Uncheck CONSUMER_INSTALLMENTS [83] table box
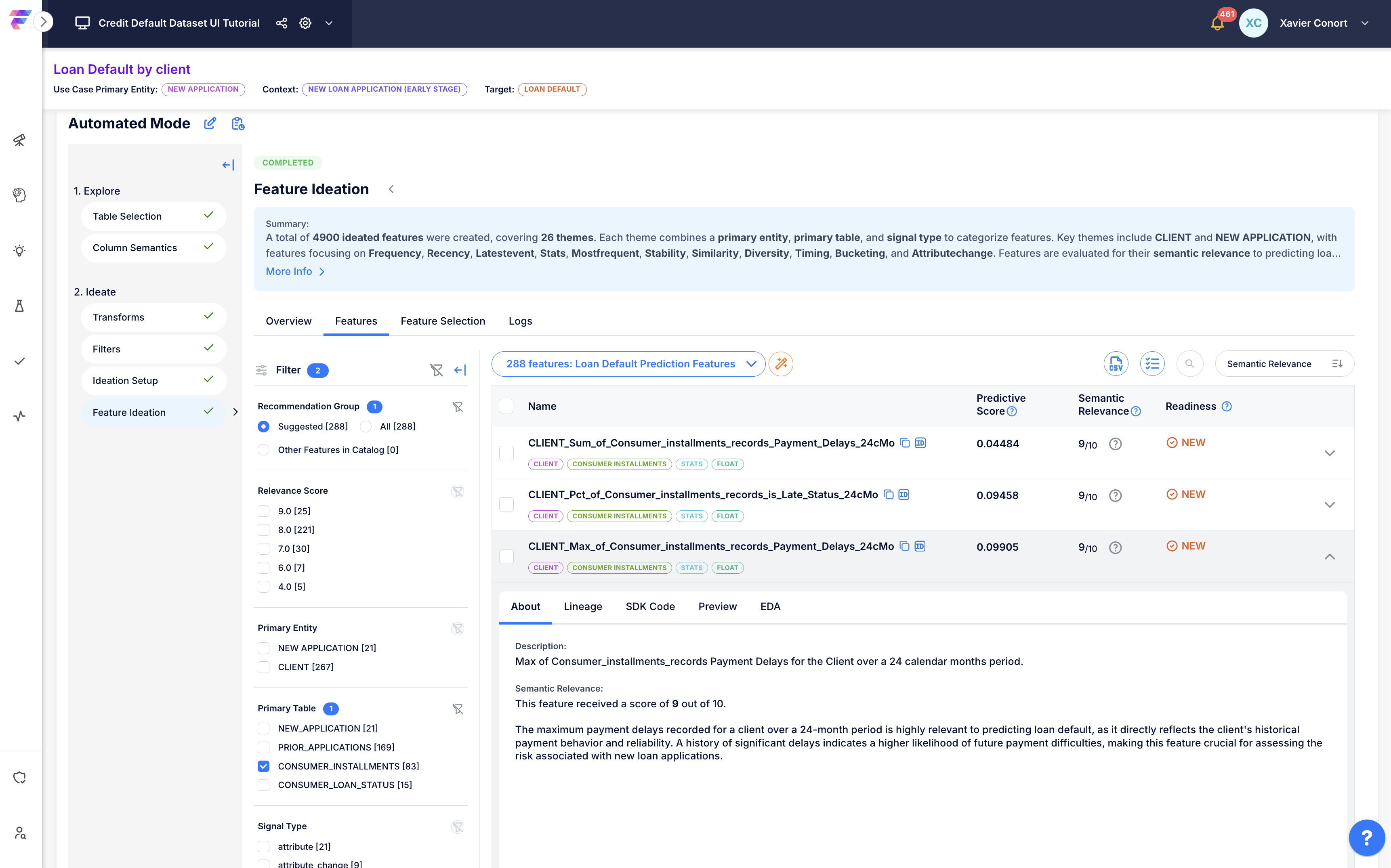This screenshot has width=1391, height=868. [264, 766]
